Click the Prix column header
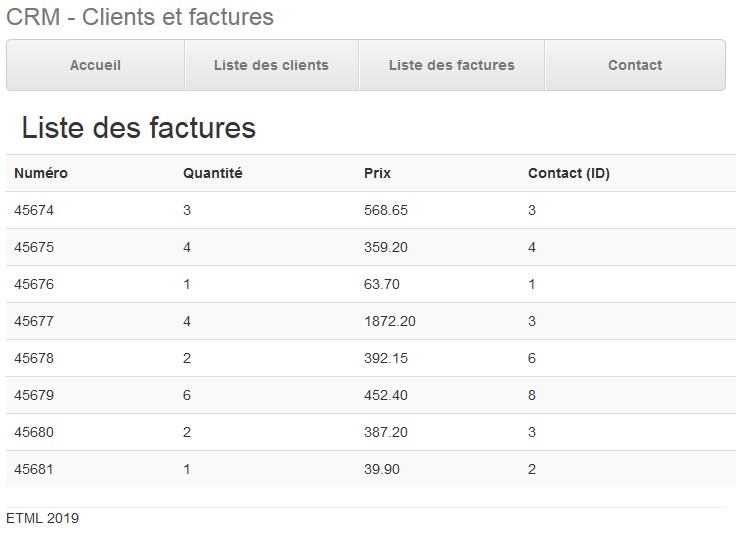 coord(377,173)
